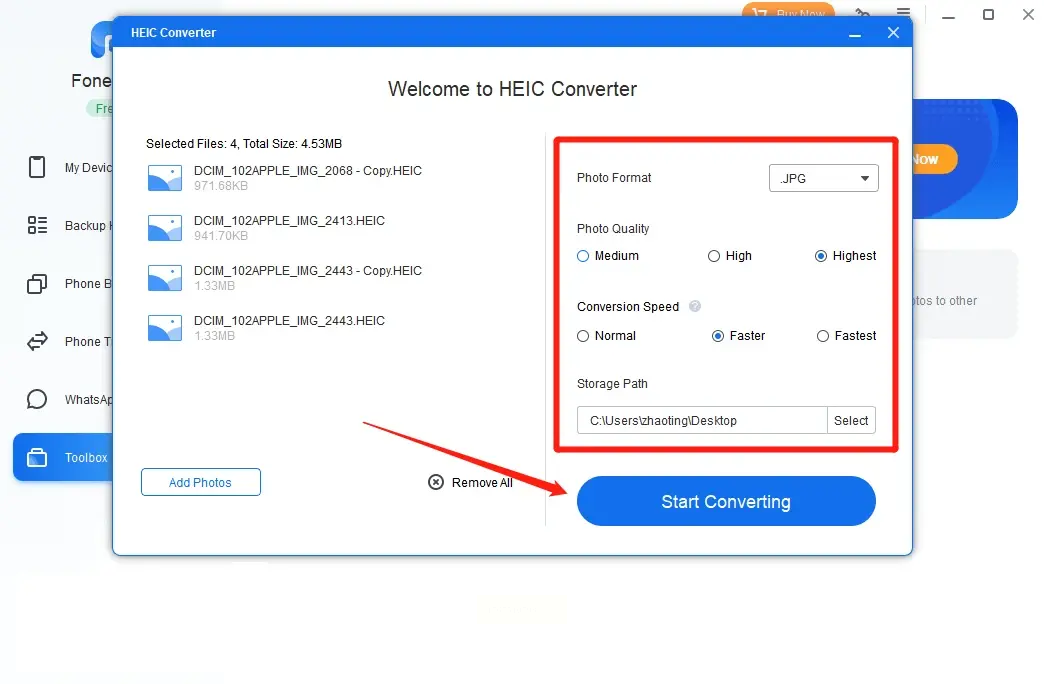Select the High photo quality option
This screenshot has height=684, width=1044.
coord(730,256)
